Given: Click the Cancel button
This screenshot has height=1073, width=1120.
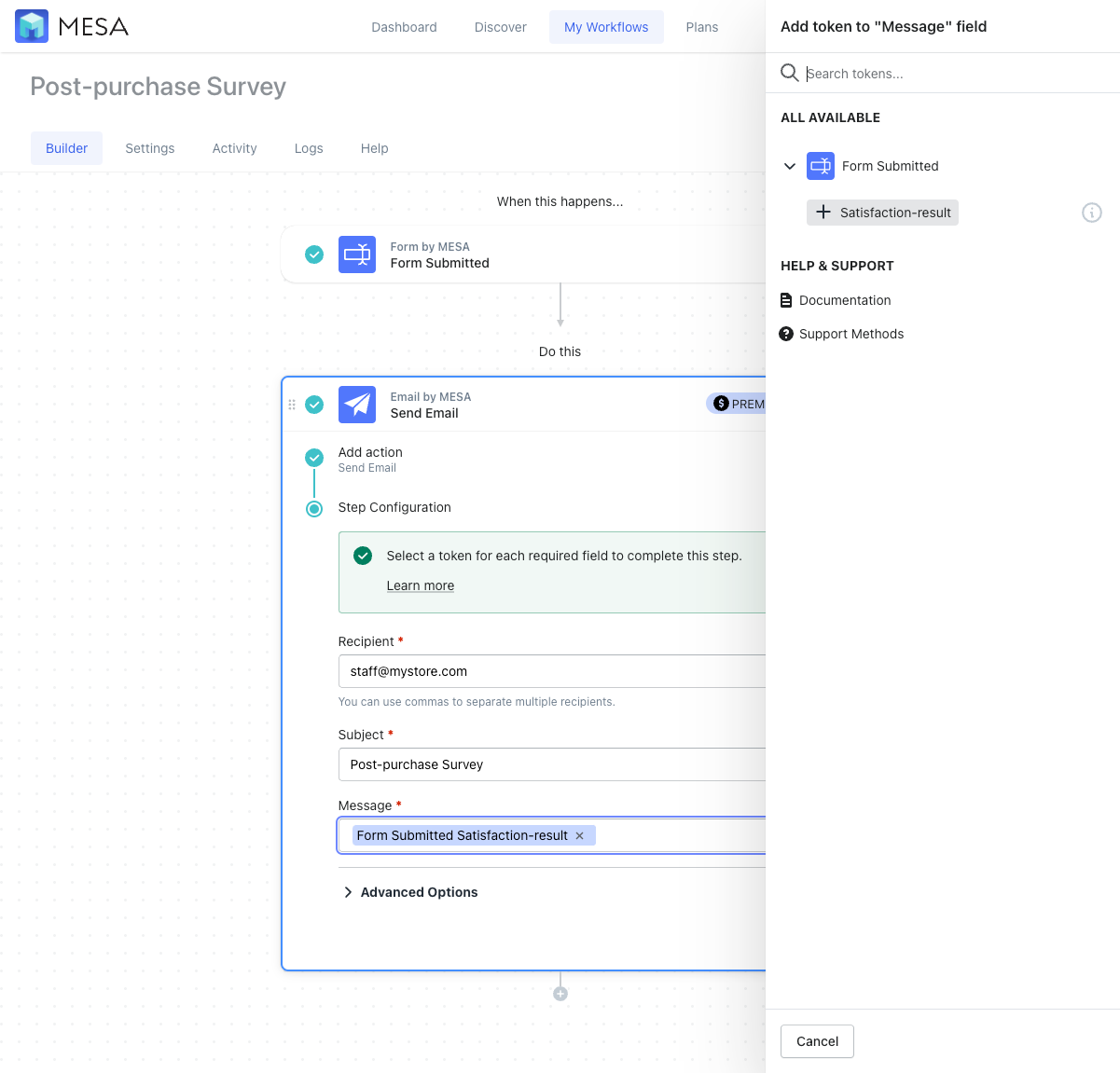Looking at the screenshot, I should [x=817, y=1041].
